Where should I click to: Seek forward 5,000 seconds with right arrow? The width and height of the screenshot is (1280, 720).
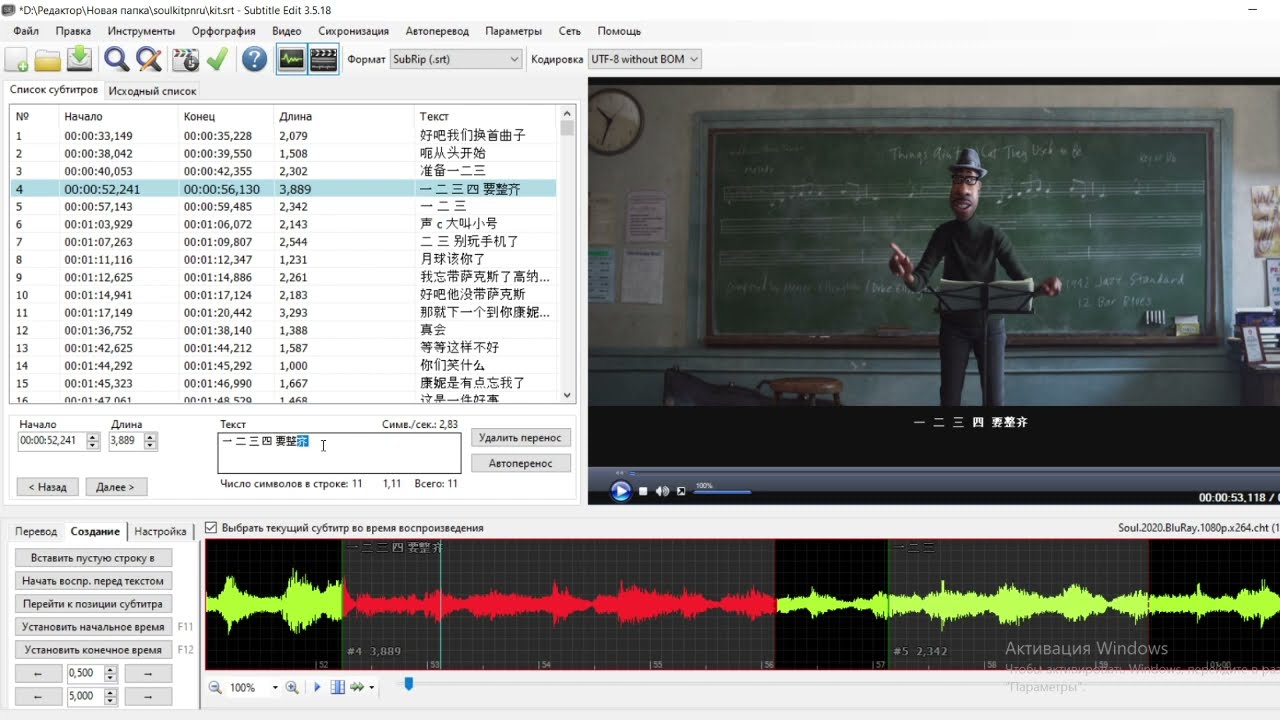pyautogui.click(x=147, y=696)
